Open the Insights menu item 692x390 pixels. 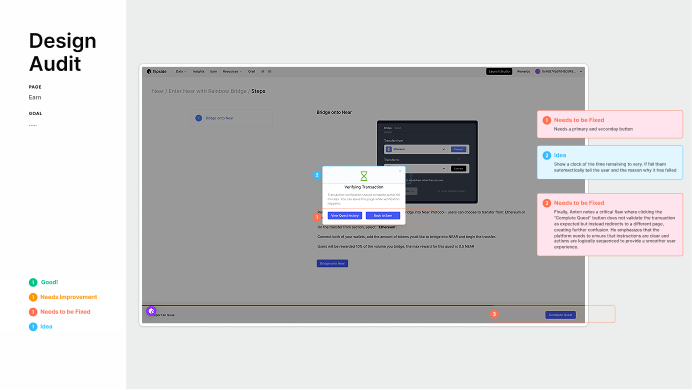tap(199, 71)
